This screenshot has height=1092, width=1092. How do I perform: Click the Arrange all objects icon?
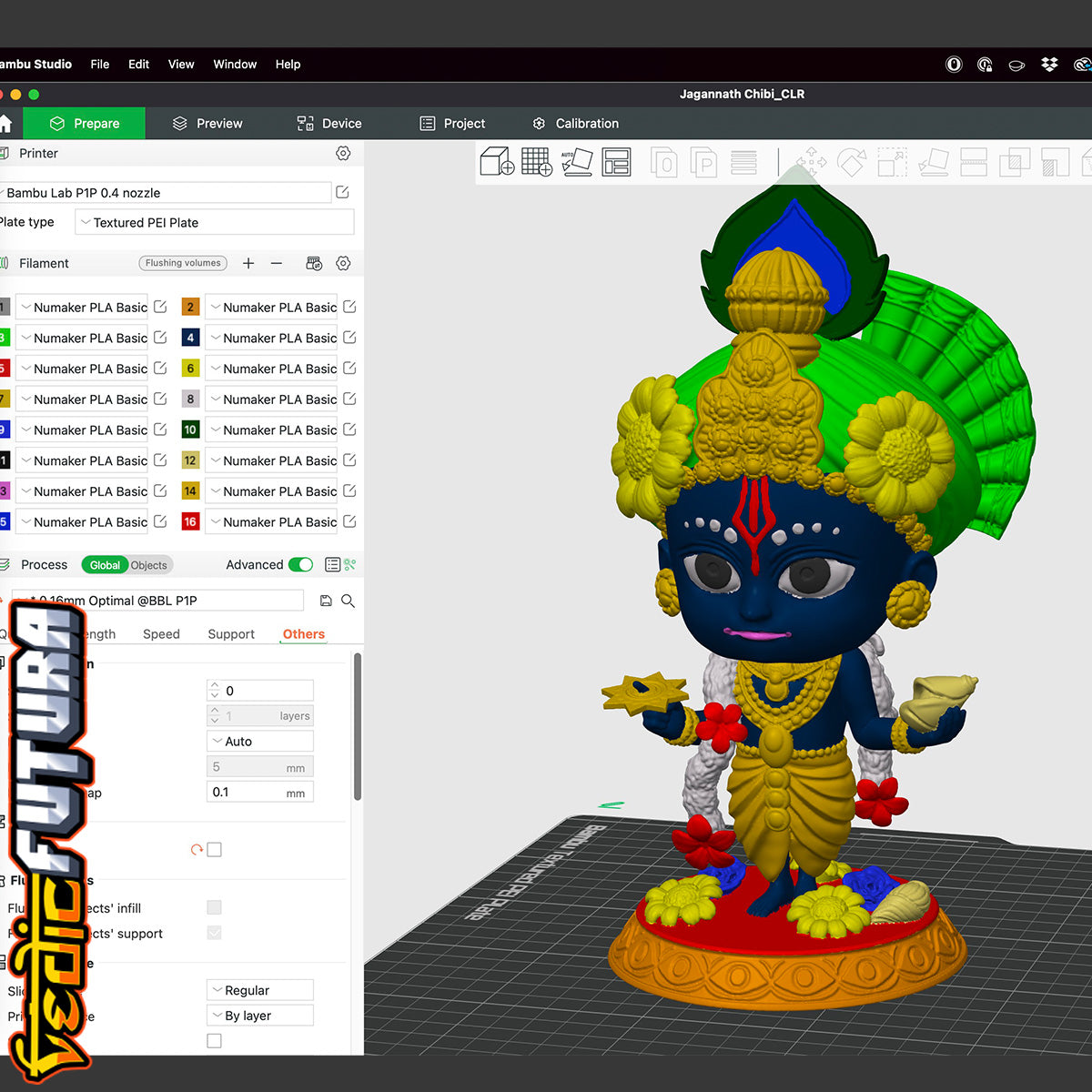point(616,162)
